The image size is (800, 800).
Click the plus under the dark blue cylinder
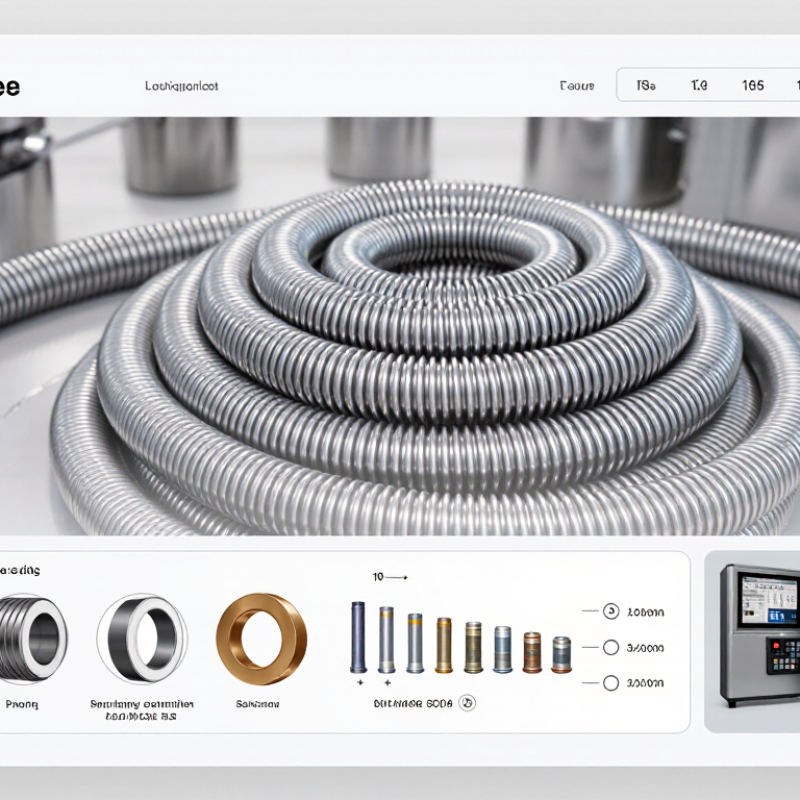[360, 683]
